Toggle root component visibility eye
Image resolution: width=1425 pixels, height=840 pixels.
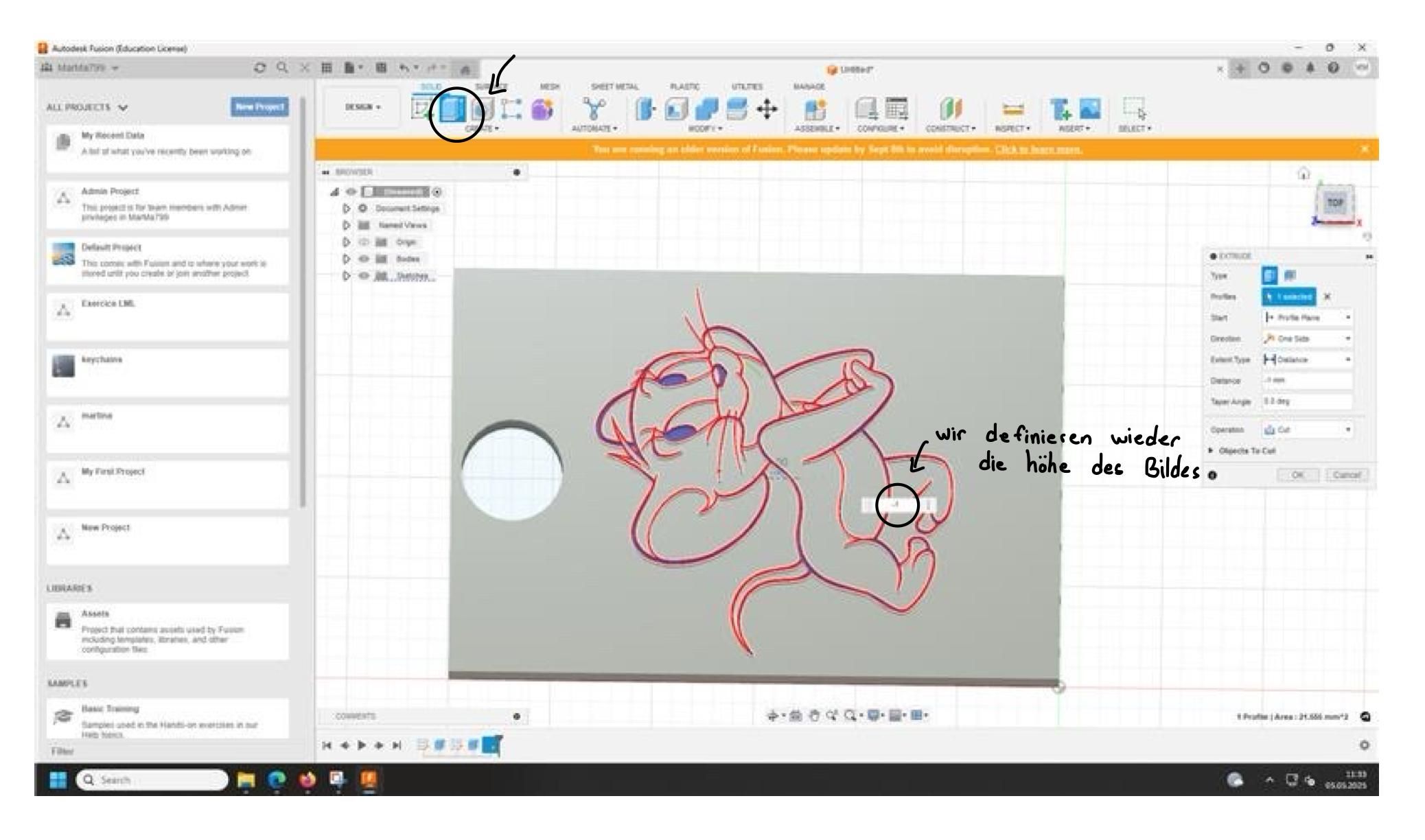coord(351,192)
